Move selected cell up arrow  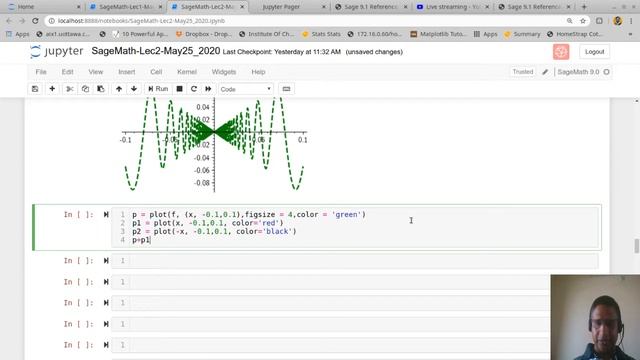(119, 89)
